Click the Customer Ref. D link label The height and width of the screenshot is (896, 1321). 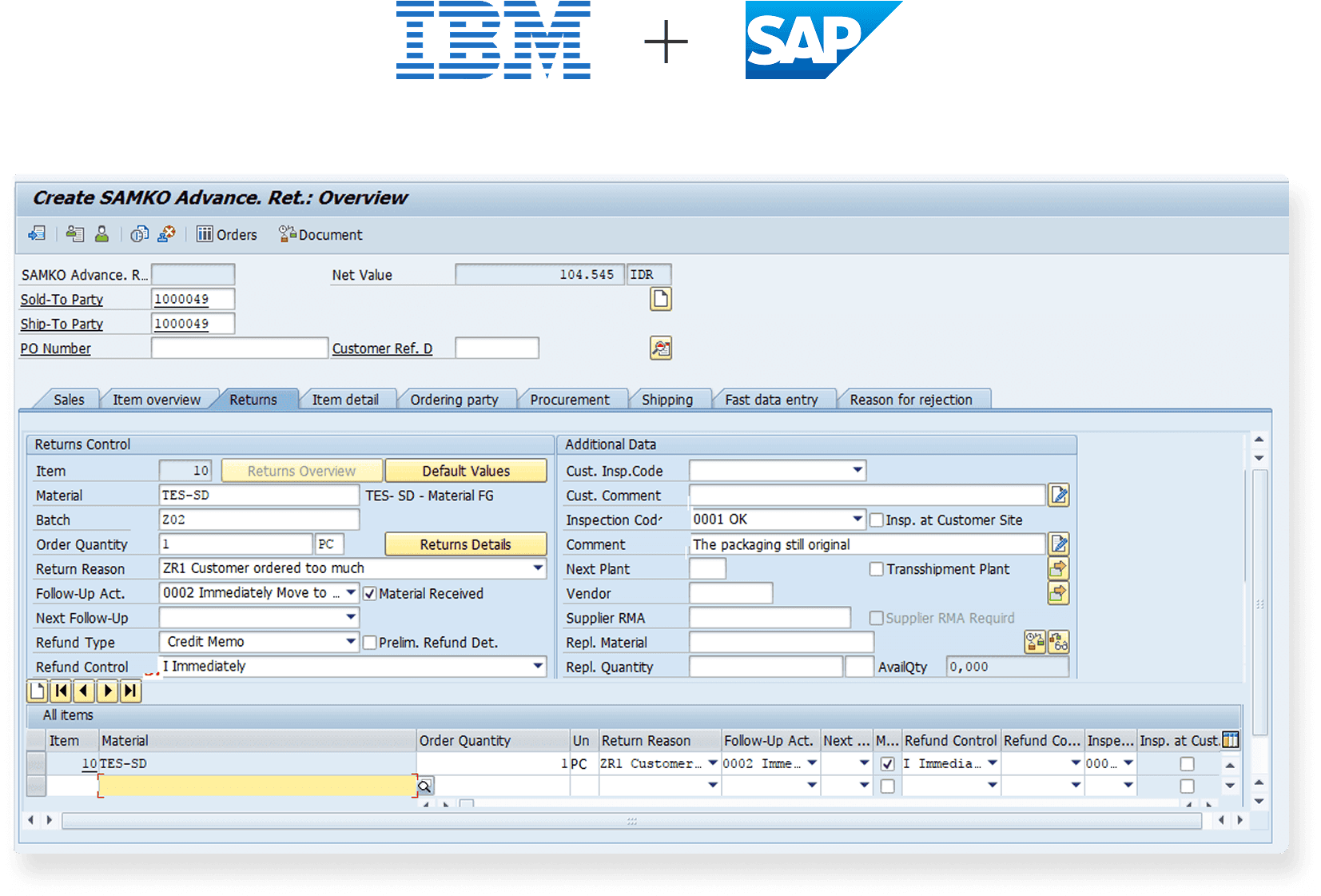382,348
